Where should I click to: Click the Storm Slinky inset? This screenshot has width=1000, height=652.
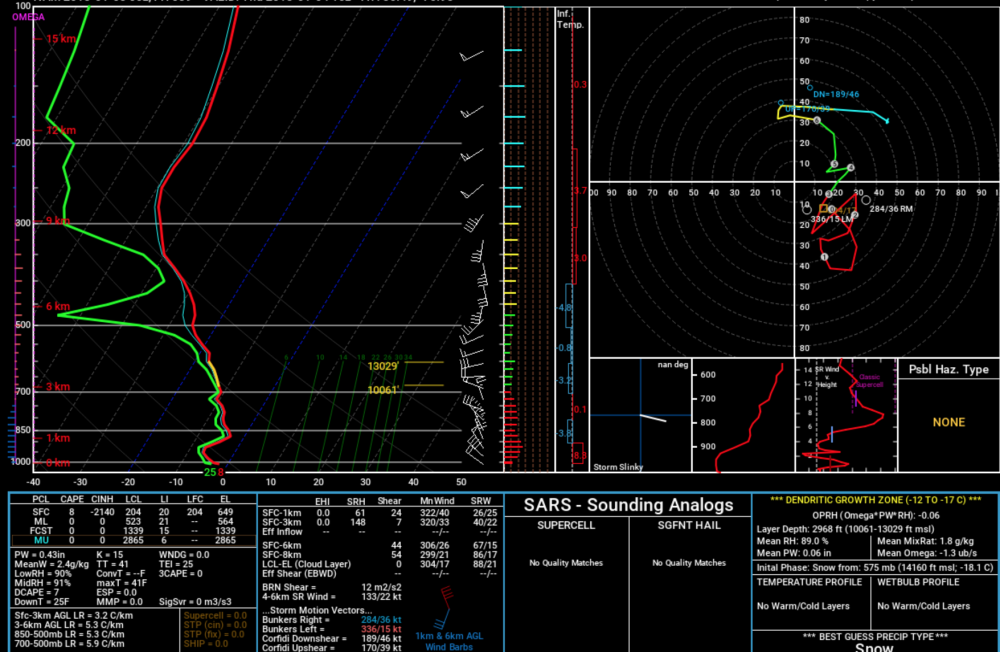[x=640, y=416]
